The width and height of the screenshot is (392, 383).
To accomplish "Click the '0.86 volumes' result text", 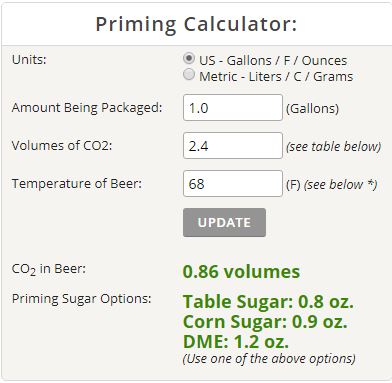I will tap(241, 271).
